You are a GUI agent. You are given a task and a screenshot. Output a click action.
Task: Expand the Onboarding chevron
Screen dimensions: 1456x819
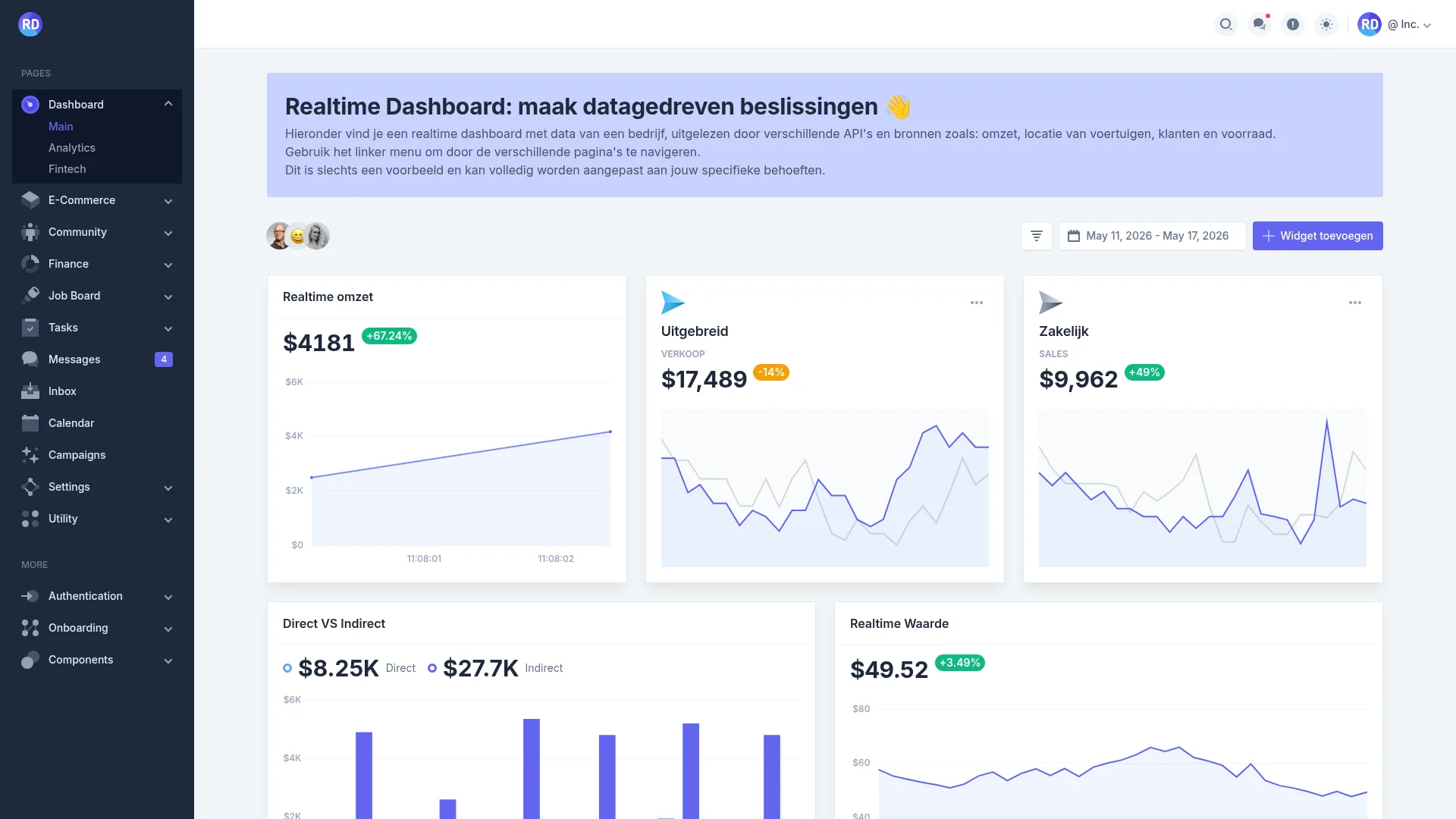tap(168, 629)
